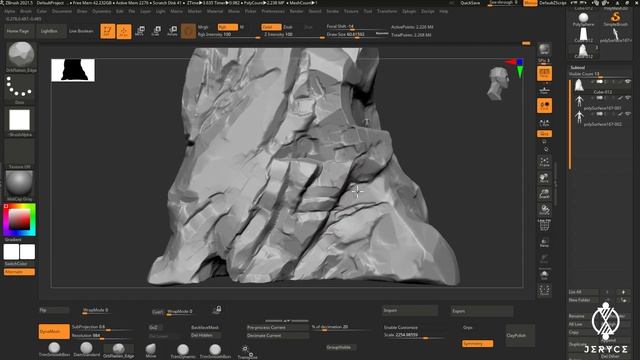This screenshot has height=360, width=640.
Task: Click the Transp transparency icon
Action: click(544, 242)
